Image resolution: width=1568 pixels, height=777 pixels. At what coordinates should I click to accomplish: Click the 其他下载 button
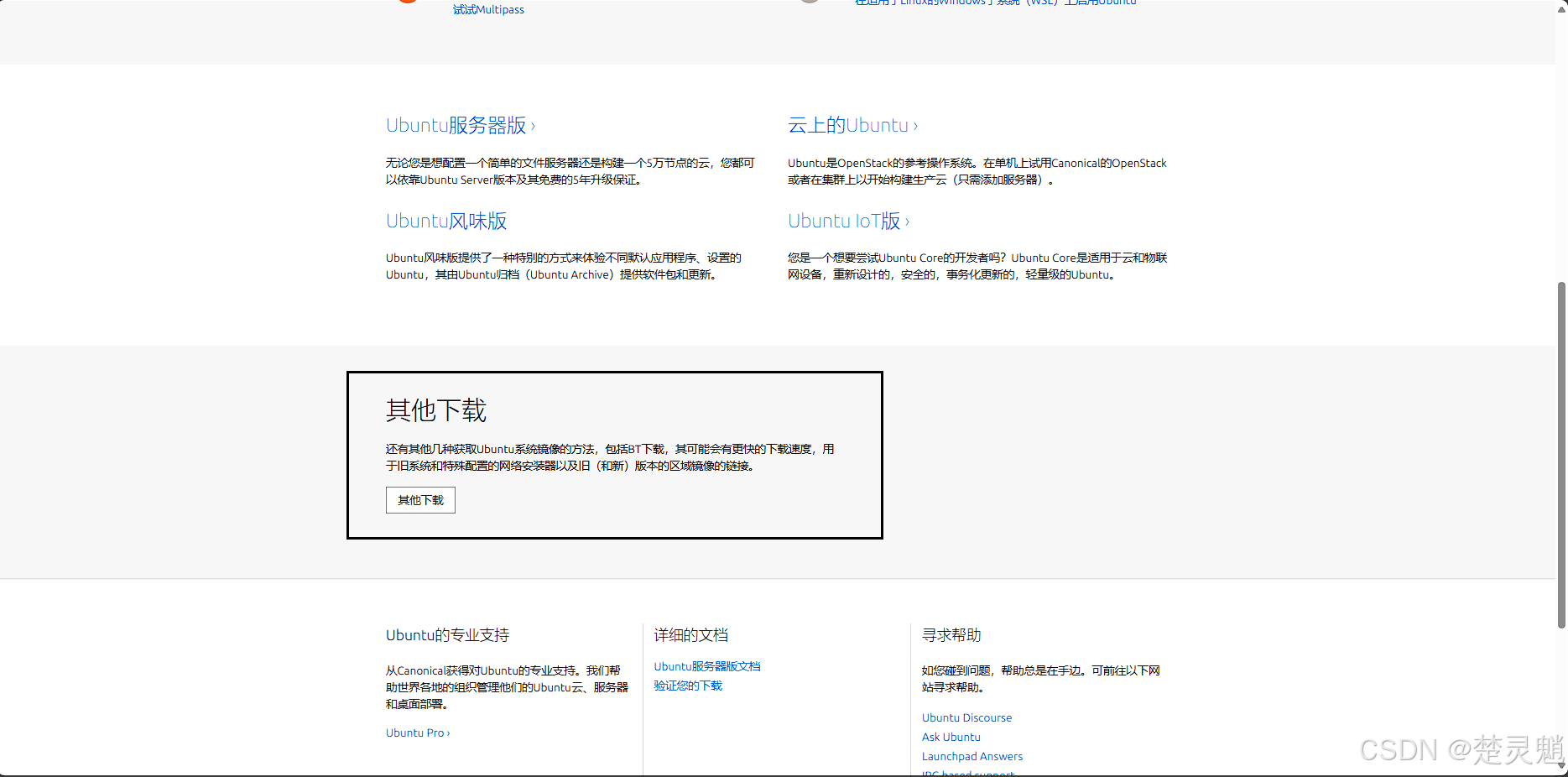[420, 500]
